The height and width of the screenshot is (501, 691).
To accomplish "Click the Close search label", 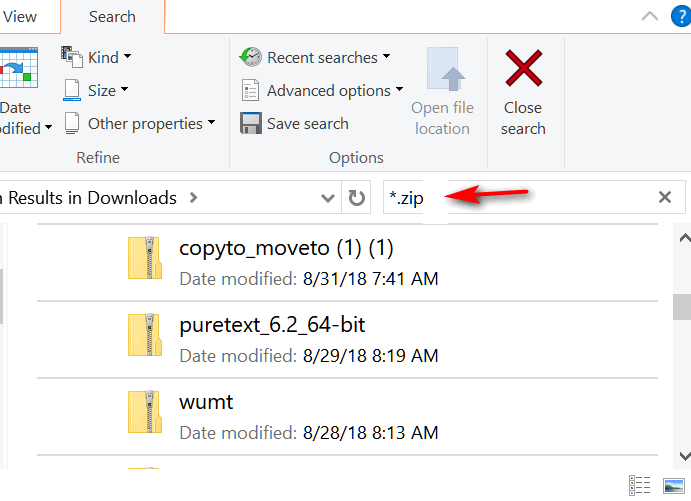I will tap(523, 118).
